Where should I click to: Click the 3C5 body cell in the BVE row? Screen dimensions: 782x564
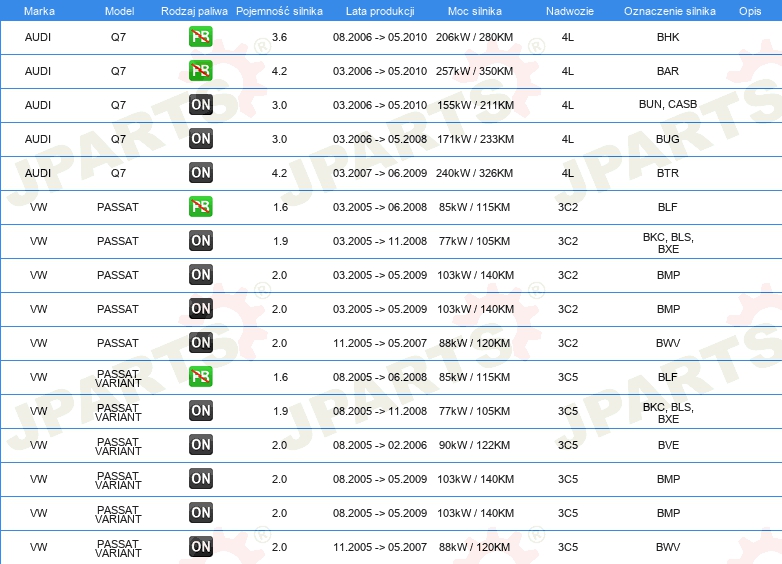(568, 445)
